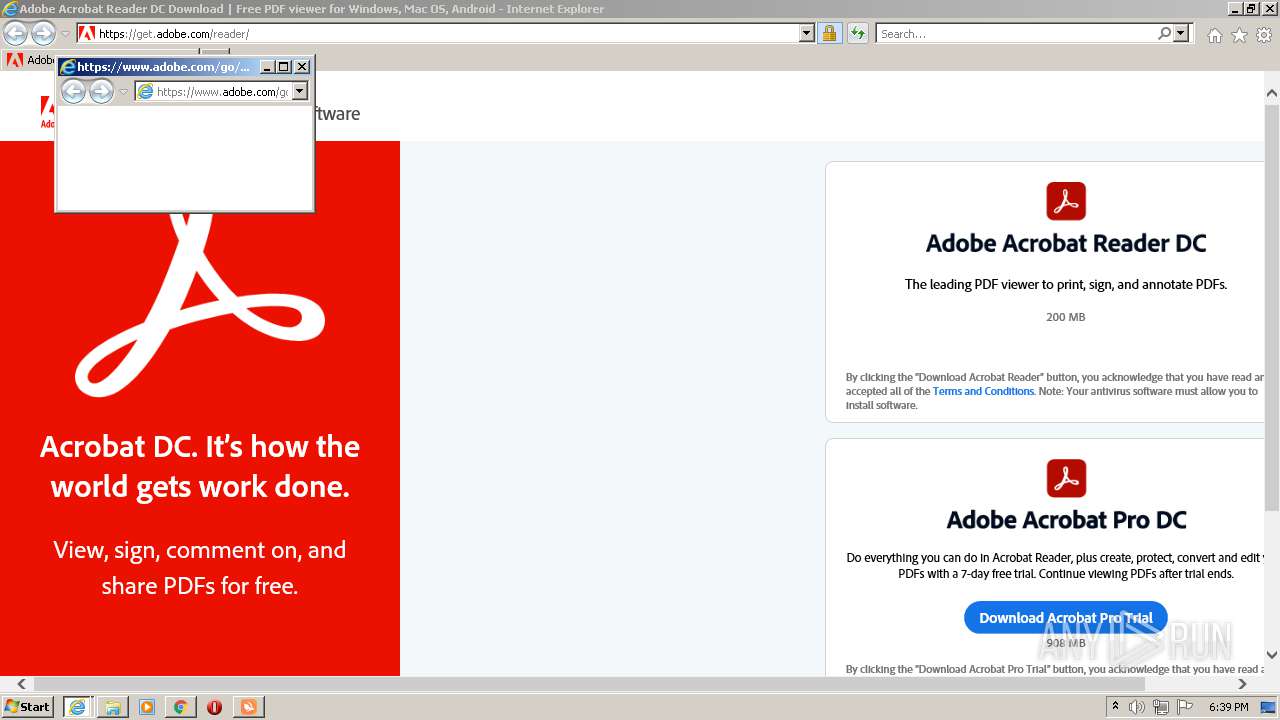Open Google Chrome from the taskbar
This screenshot has height=720, width=1280.
click(x=180, y=707)
